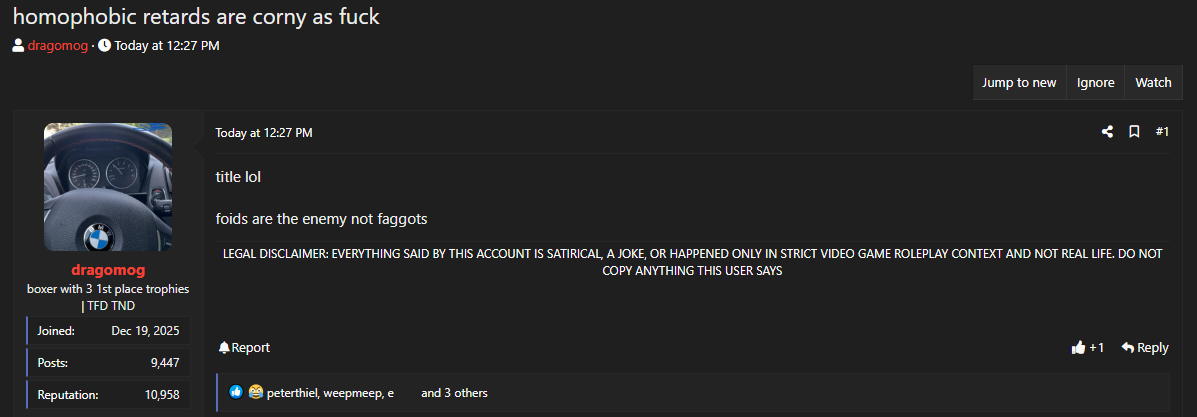This screenshot has height=417, width=1197.
Task: Click the Reply arrow icon
Action: [x=1128, y=348]
